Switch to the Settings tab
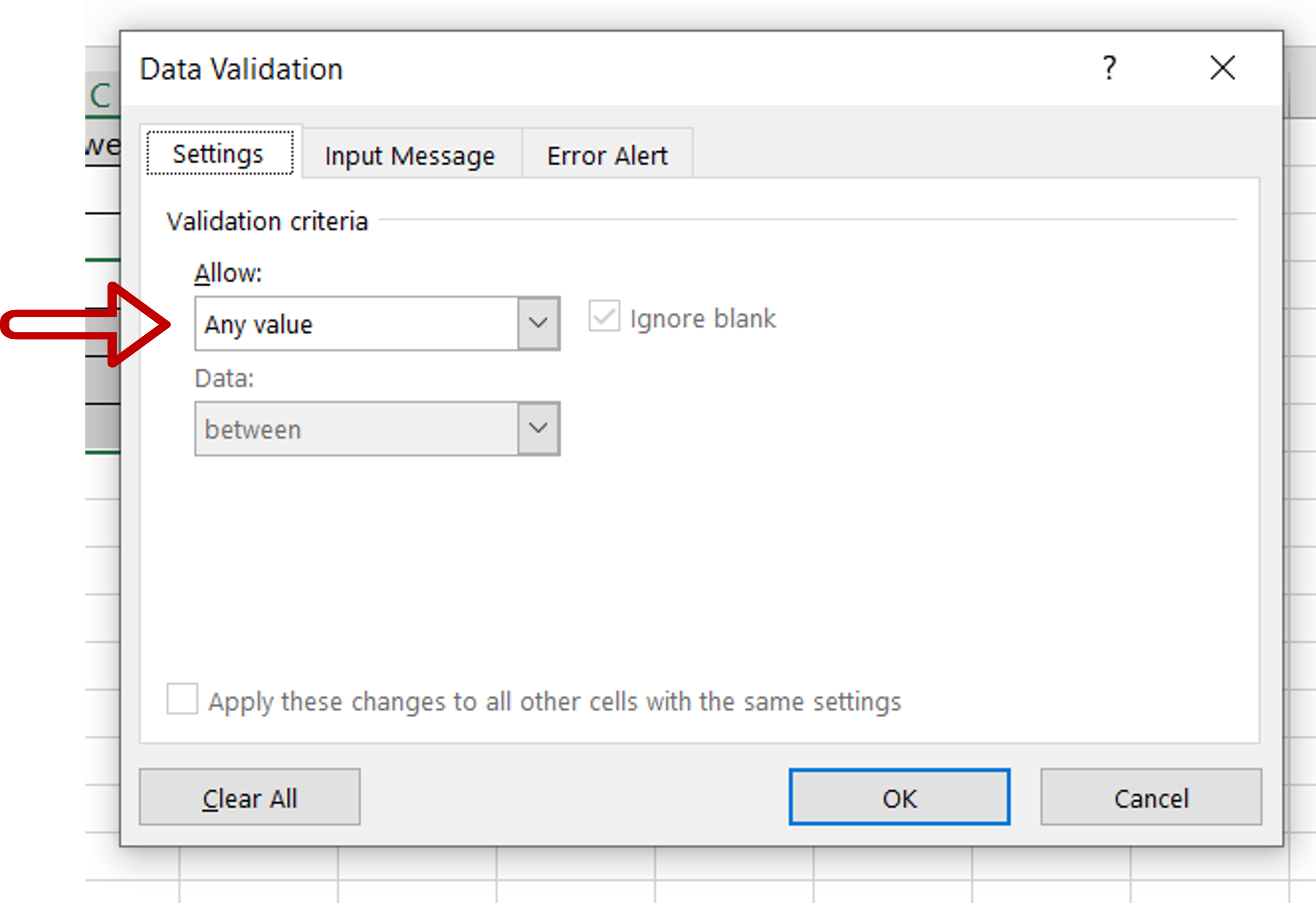Image resolution: width=1316 pixels, height=903 pixels. 220,153
